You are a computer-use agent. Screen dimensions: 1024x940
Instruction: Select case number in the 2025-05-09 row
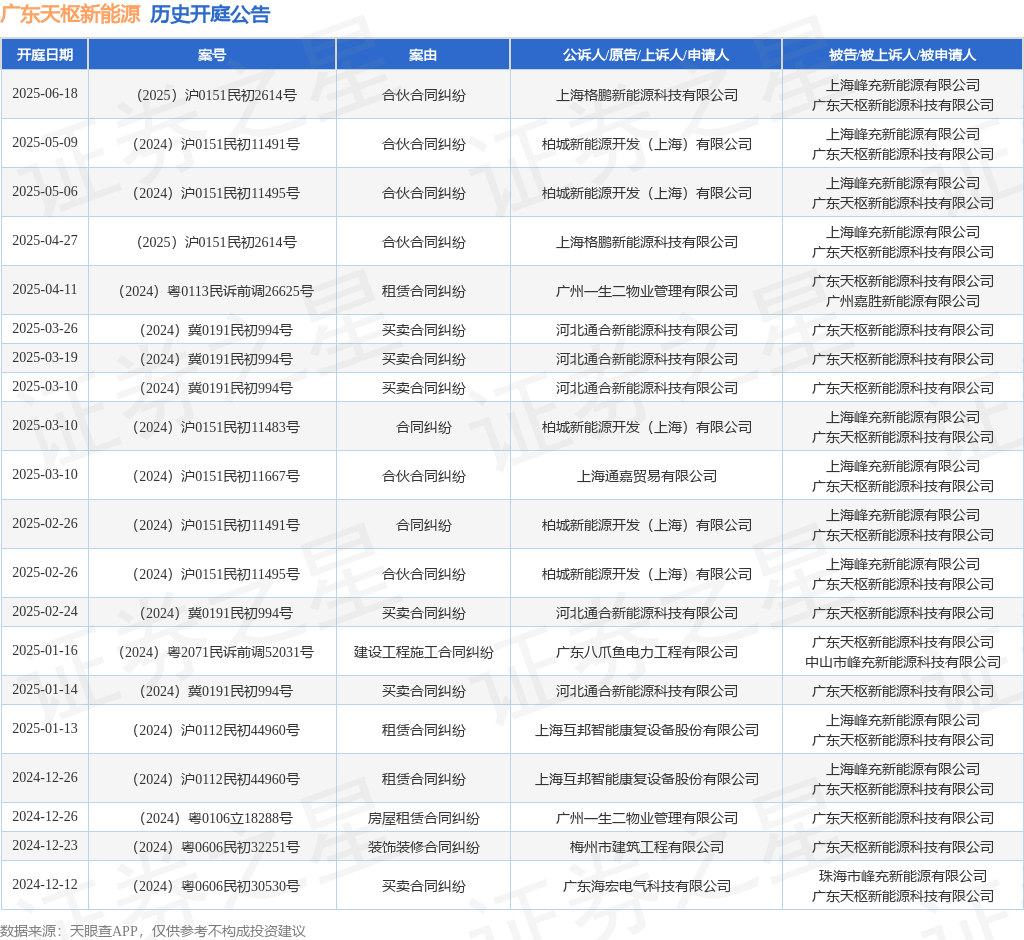tap(216, 144)
